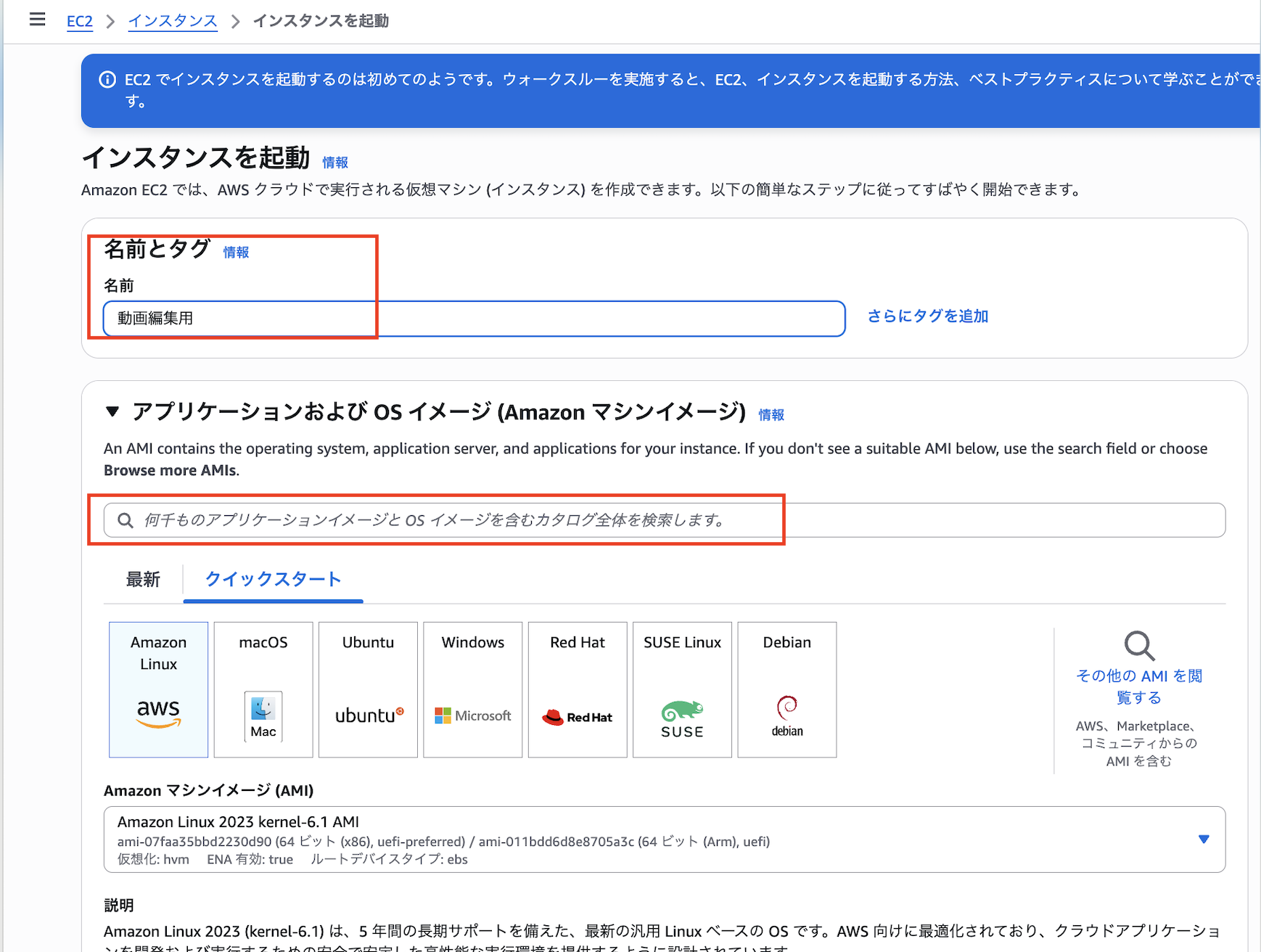Image resolution: width=1261 pixels, height=952 pixels.
Task: Click the magnifier icon in the AMI search box
Action: point(126,520)
